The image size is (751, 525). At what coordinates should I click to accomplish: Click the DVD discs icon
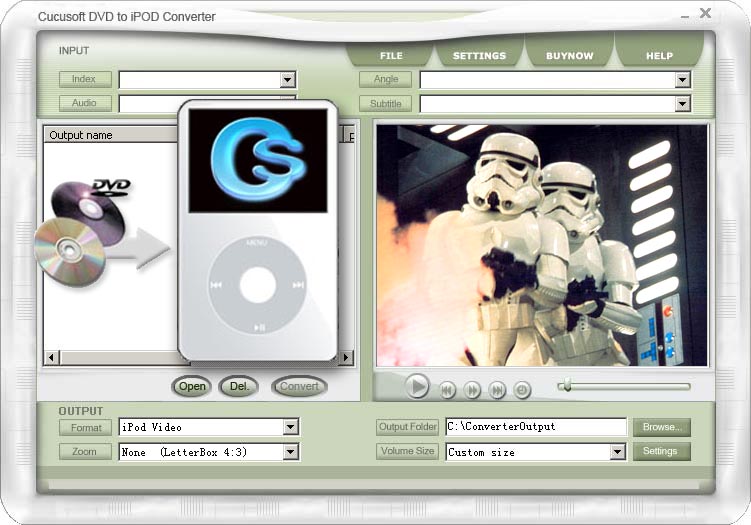[81, 234]
